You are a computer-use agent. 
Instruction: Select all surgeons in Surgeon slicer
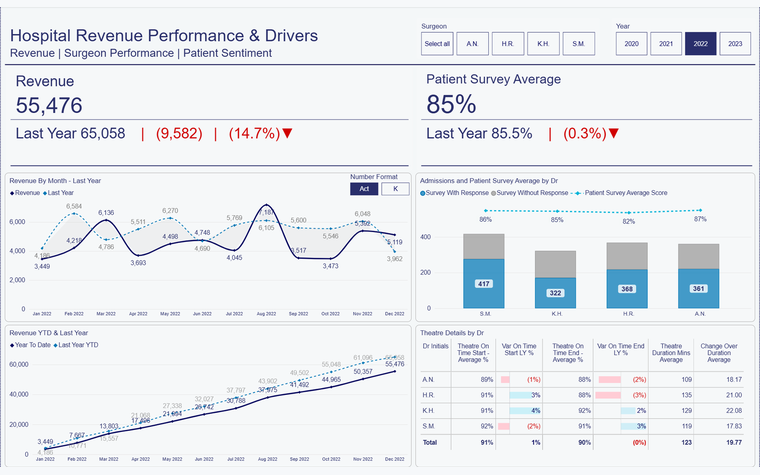coord(437,44)
